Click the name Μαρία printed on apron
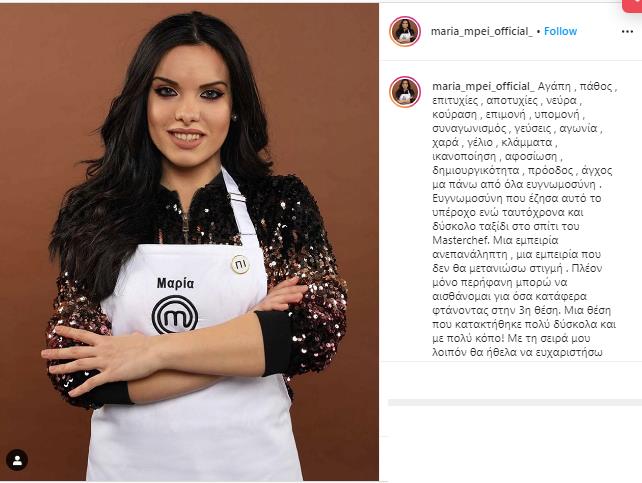This screenshot has width=642, height=483. pyautogui.click(x=175, y=283)
